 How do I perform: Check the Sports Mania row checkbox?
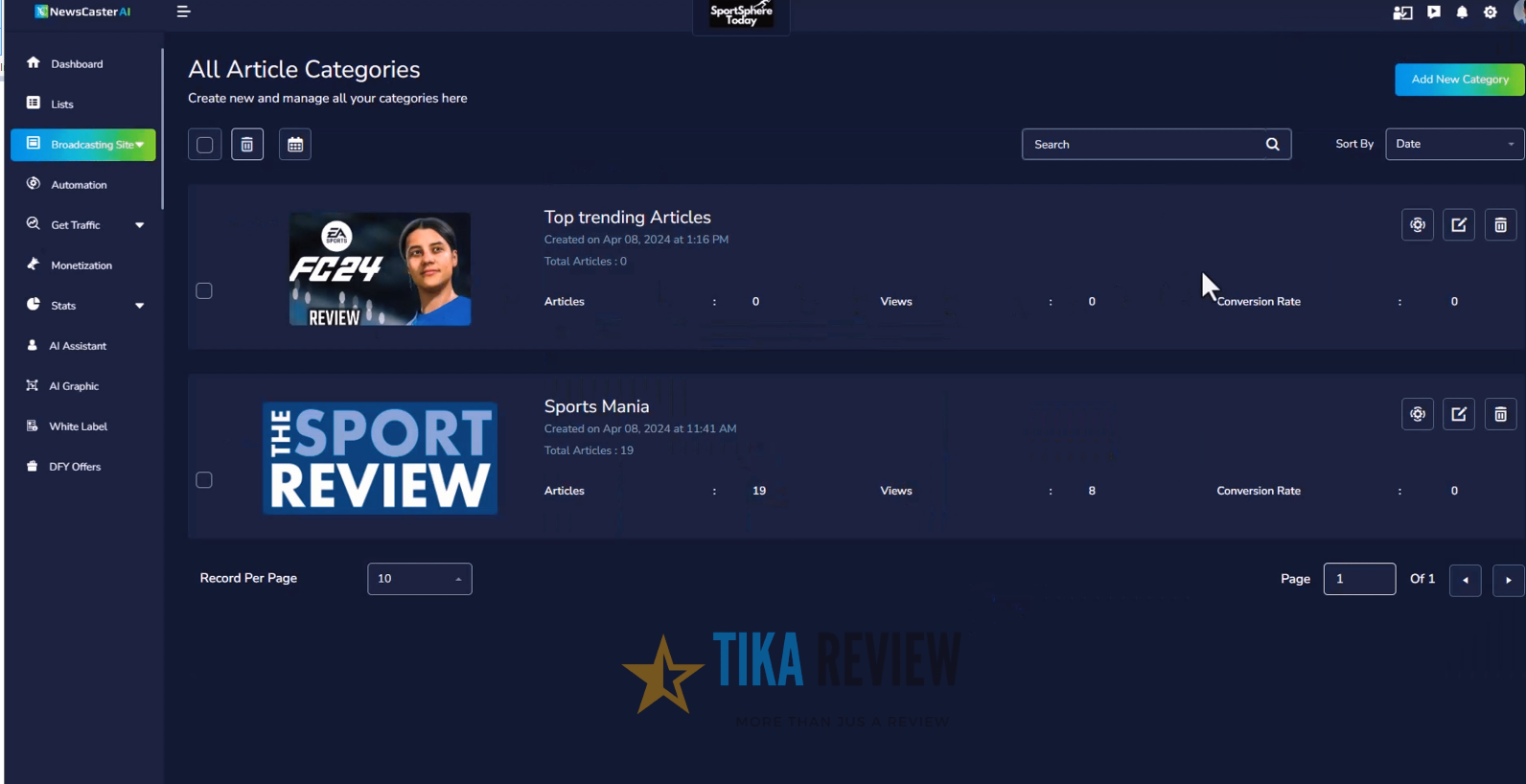coord(204,480)
